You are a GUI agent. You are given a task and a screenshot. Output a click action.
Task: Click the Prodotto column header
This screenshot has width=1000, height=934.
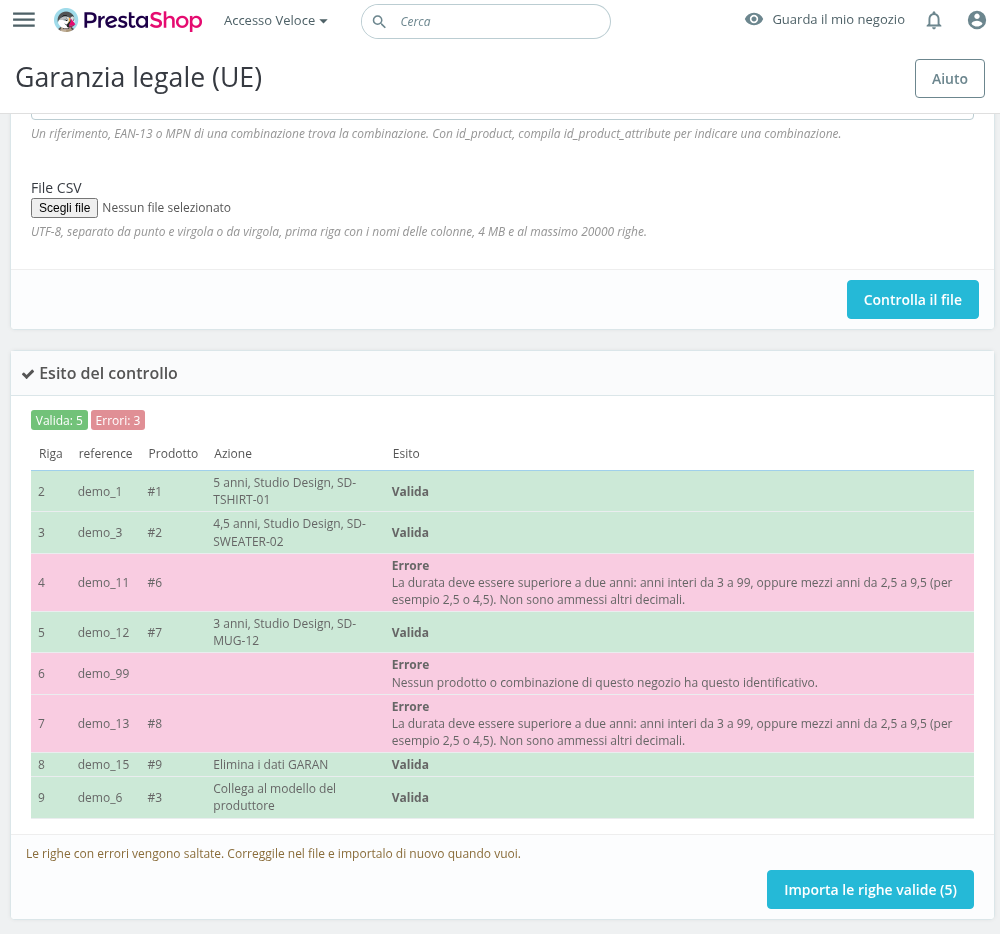173,453
